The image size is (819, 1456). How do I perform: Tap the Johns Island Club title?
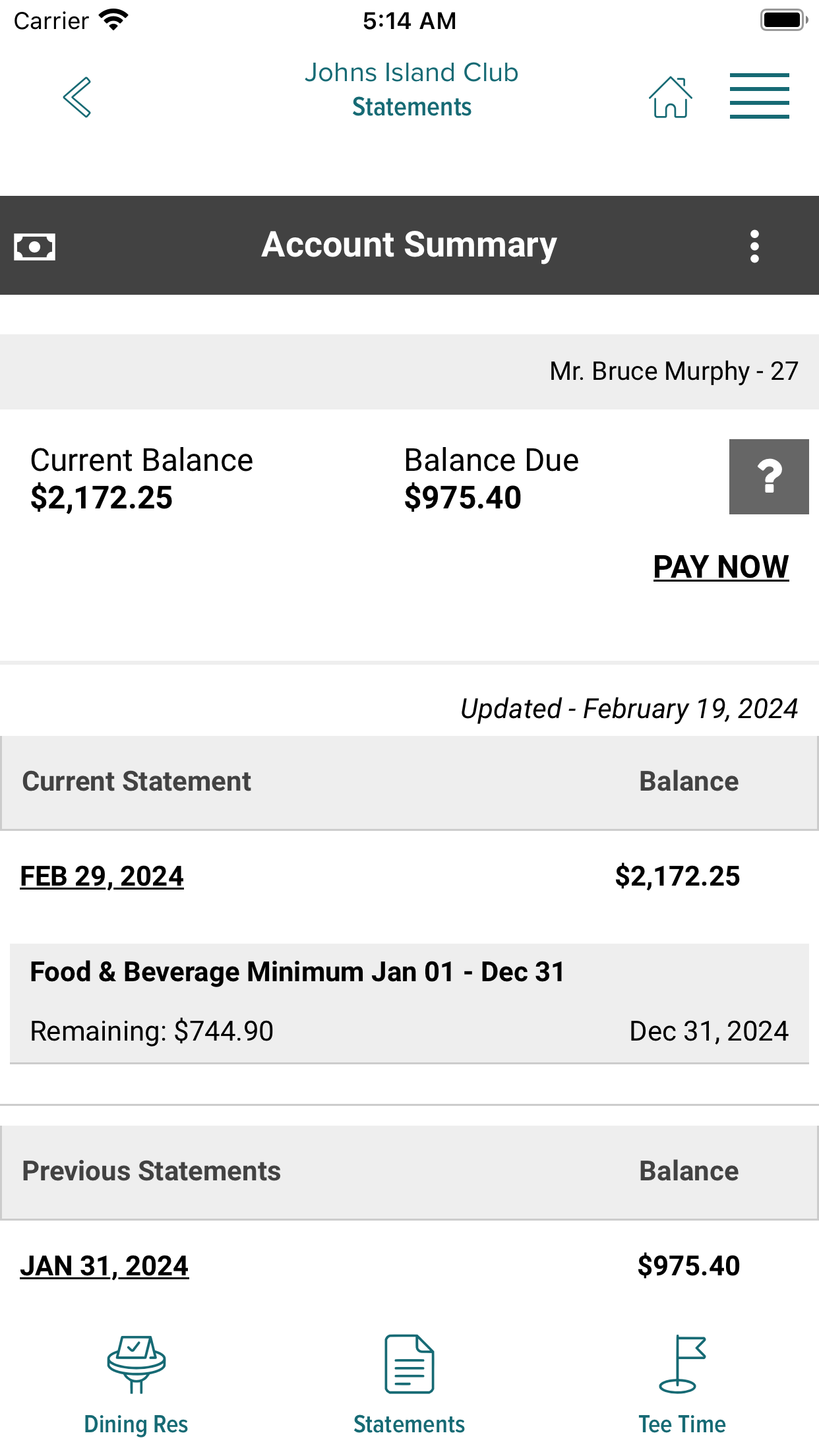(411, 73)
